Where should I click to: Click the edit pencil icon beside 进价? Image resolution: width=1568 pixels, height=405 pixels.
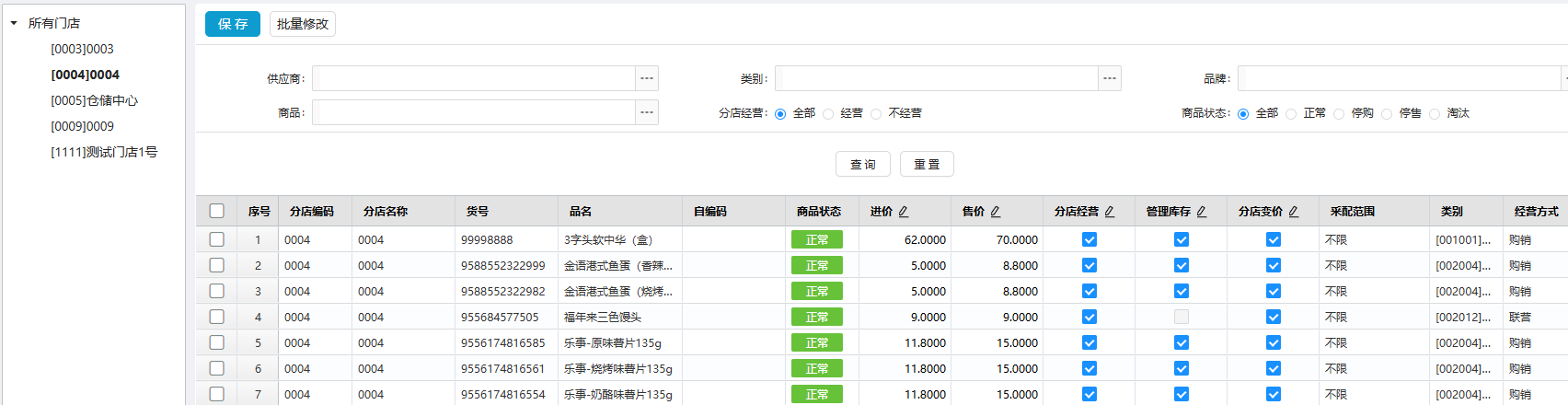pyautogui.click(x=904, y=212)
